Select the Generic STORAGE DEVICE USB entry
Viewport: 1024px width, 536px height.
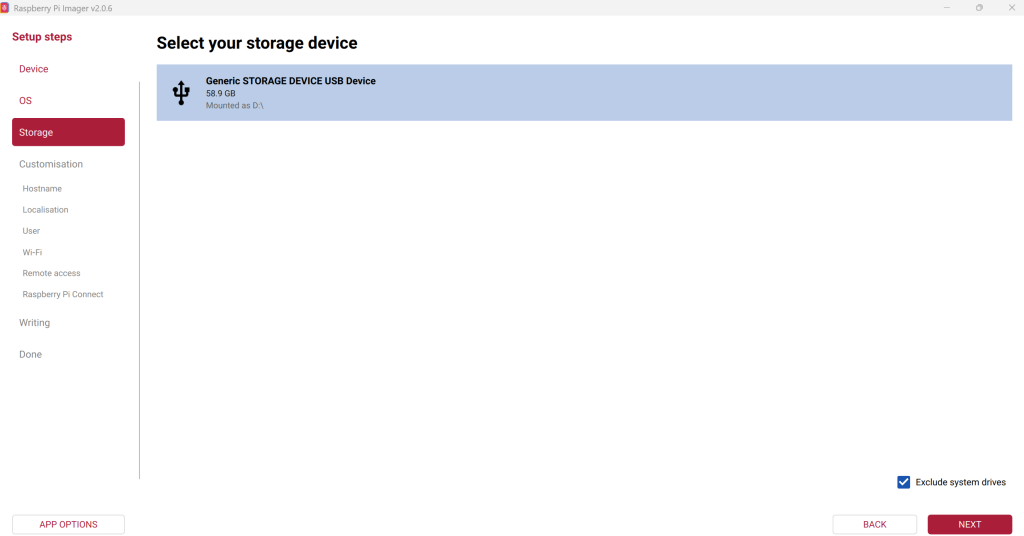pos(584,93)
